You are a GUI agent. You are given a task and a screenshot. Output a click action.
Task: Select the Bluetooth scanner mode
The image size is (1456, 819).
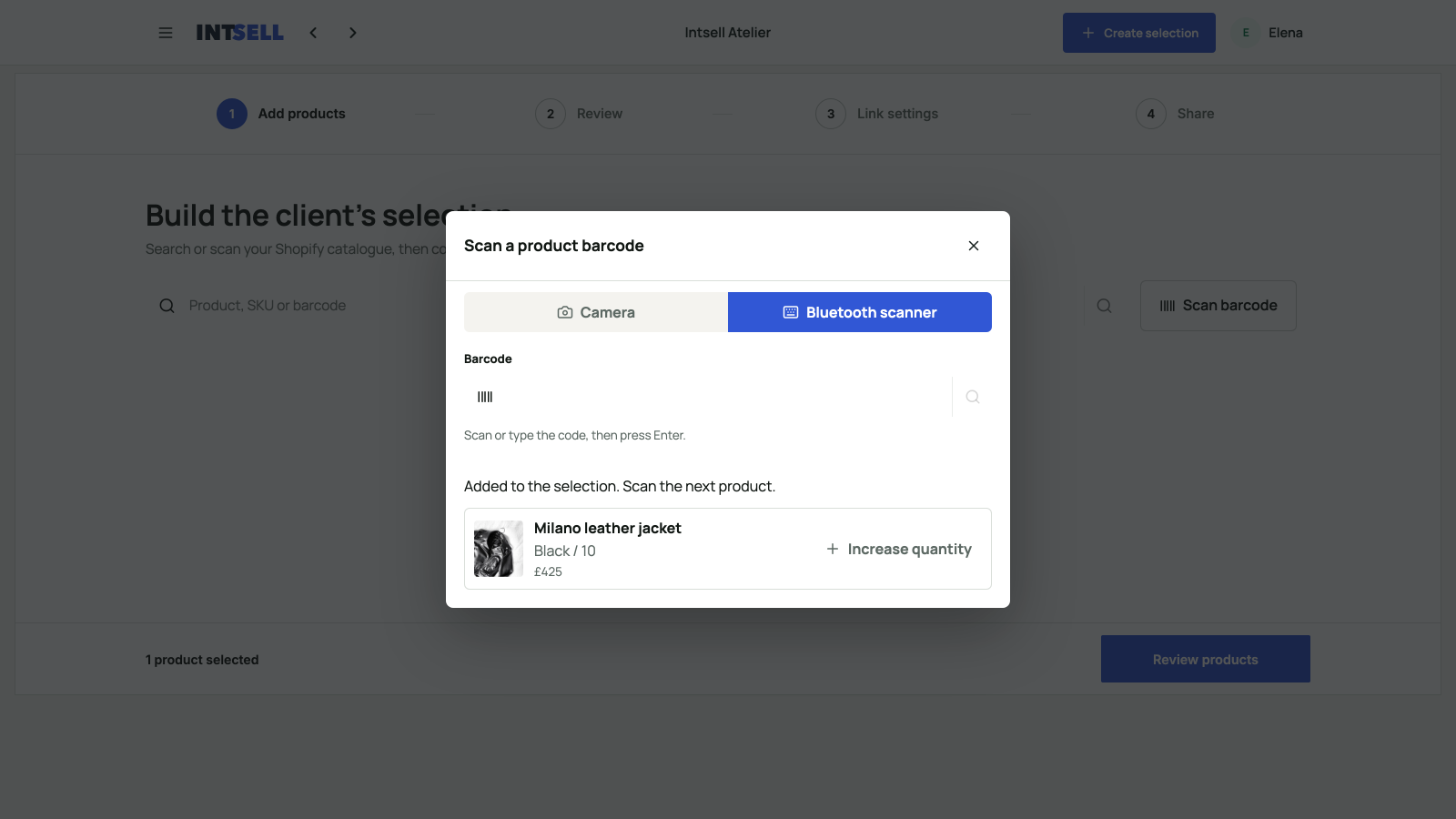860,312
